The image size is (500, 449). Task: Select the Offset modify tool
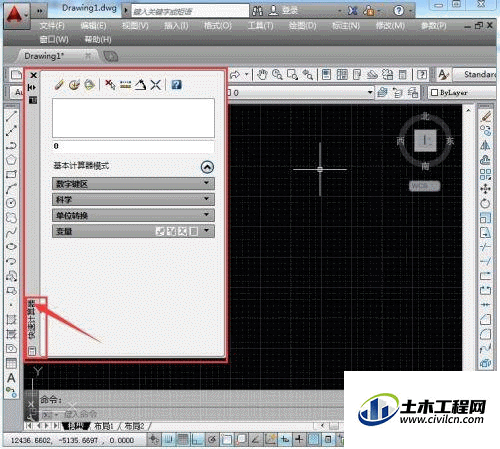485,160
